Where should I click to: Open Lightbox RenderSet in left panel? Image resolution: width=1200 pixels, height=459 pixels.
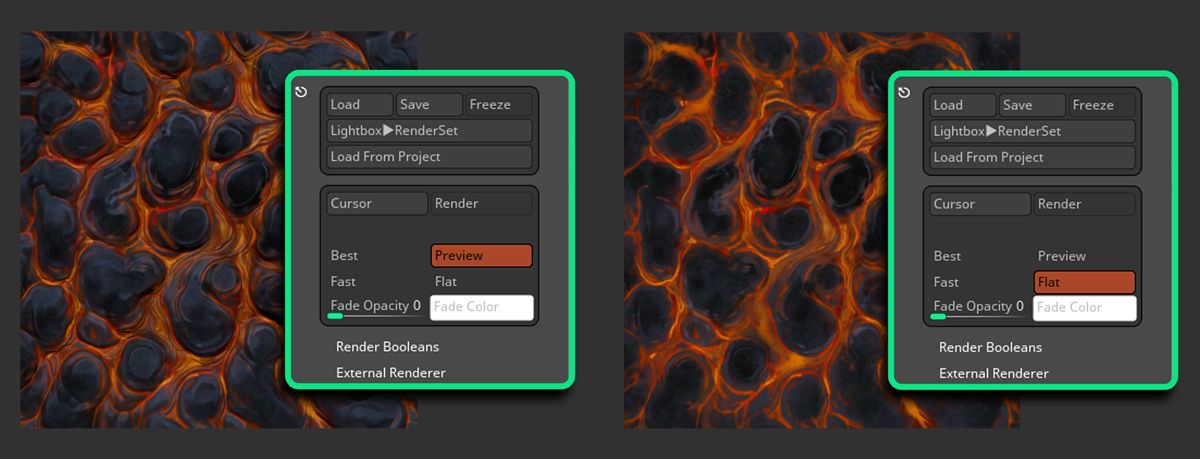click(430, 130)
